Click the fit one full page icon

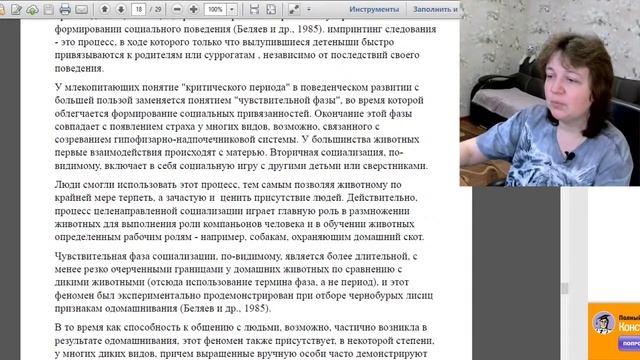pos(271,9)
